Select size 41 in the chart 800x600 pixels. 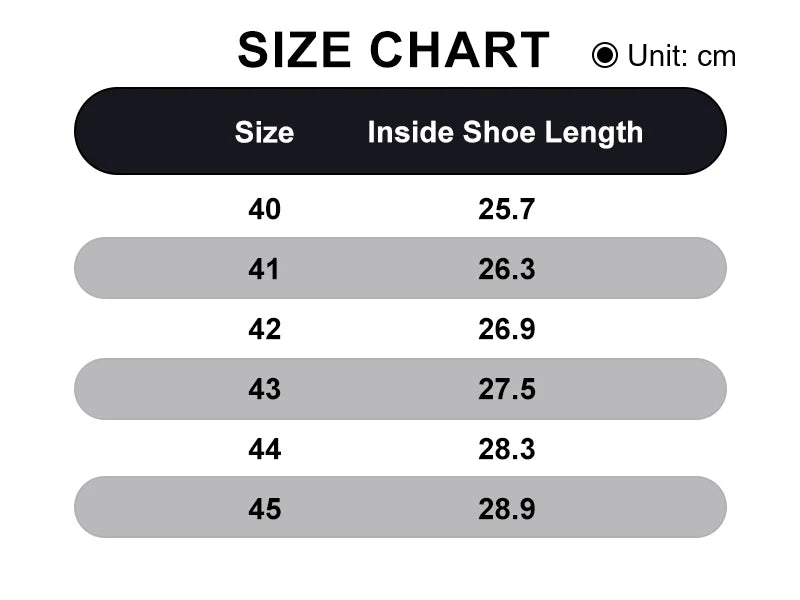point(264,269)
